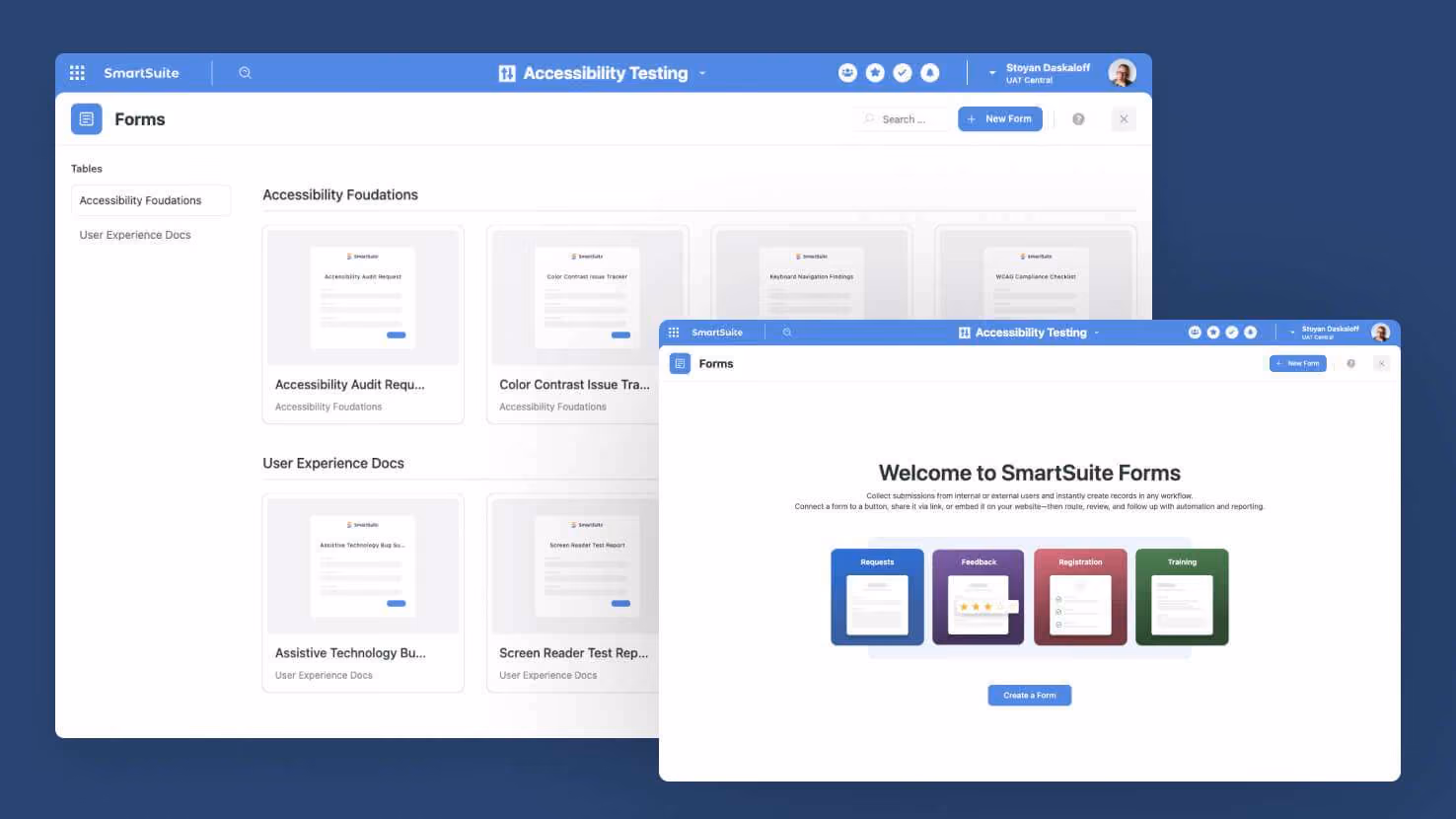Open the Screen Reader Test Report form thumbnail
The image size is (1456, 819).
(575, 566)
